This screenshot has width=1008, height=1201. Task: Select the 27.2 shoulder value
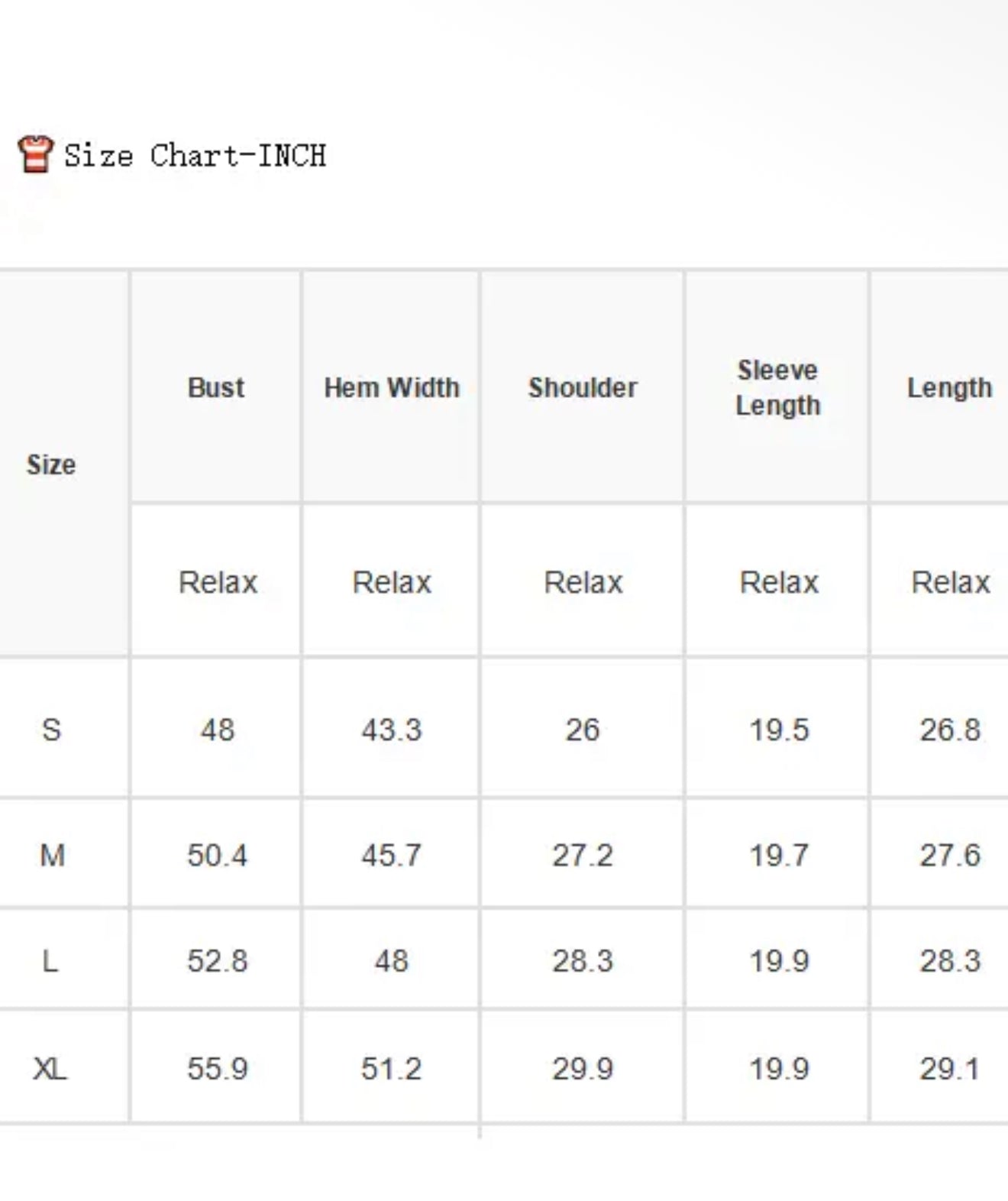(583, 855)
